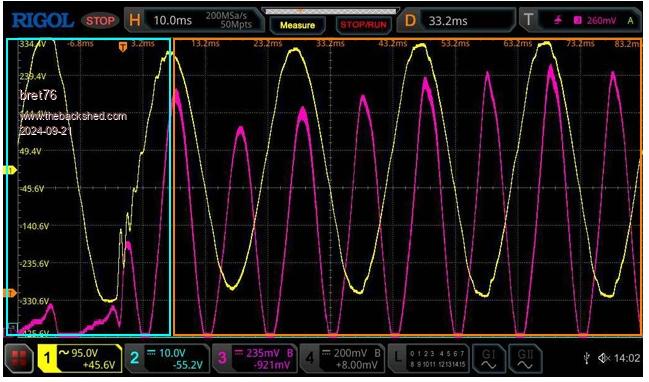Open the red grid menu icon
This screenshot has width=649, height=382.
pos(19,358)
